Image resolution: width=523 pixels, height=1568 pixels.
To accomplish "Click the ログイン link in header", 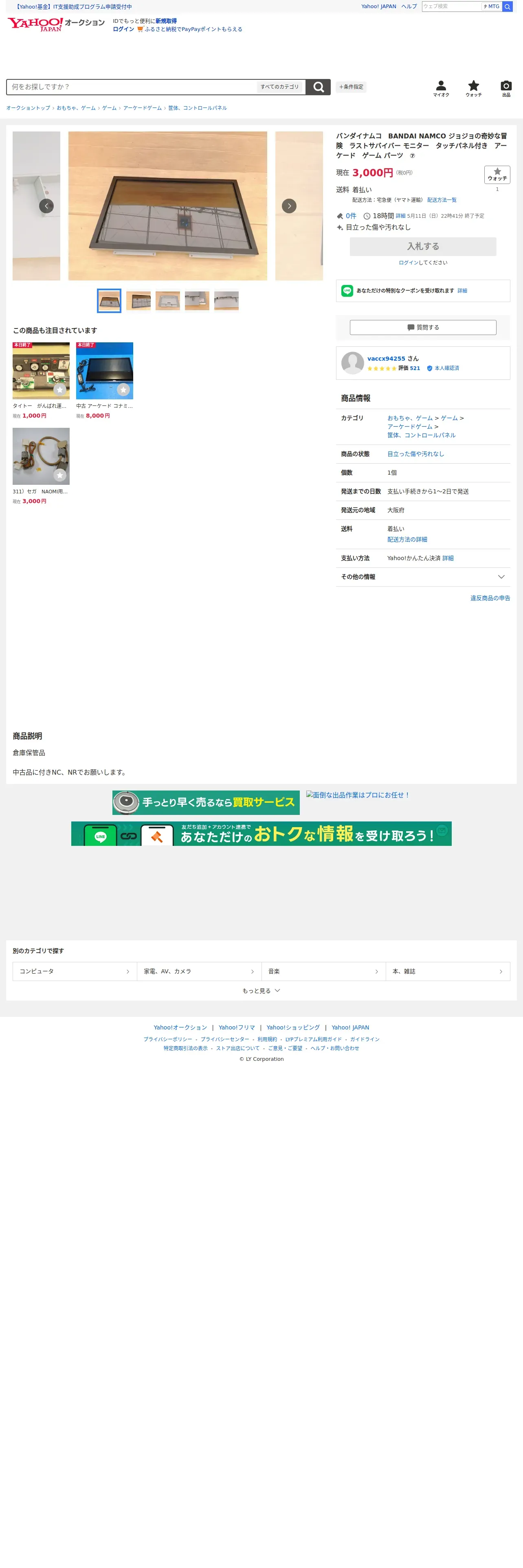I will point(123,29).
